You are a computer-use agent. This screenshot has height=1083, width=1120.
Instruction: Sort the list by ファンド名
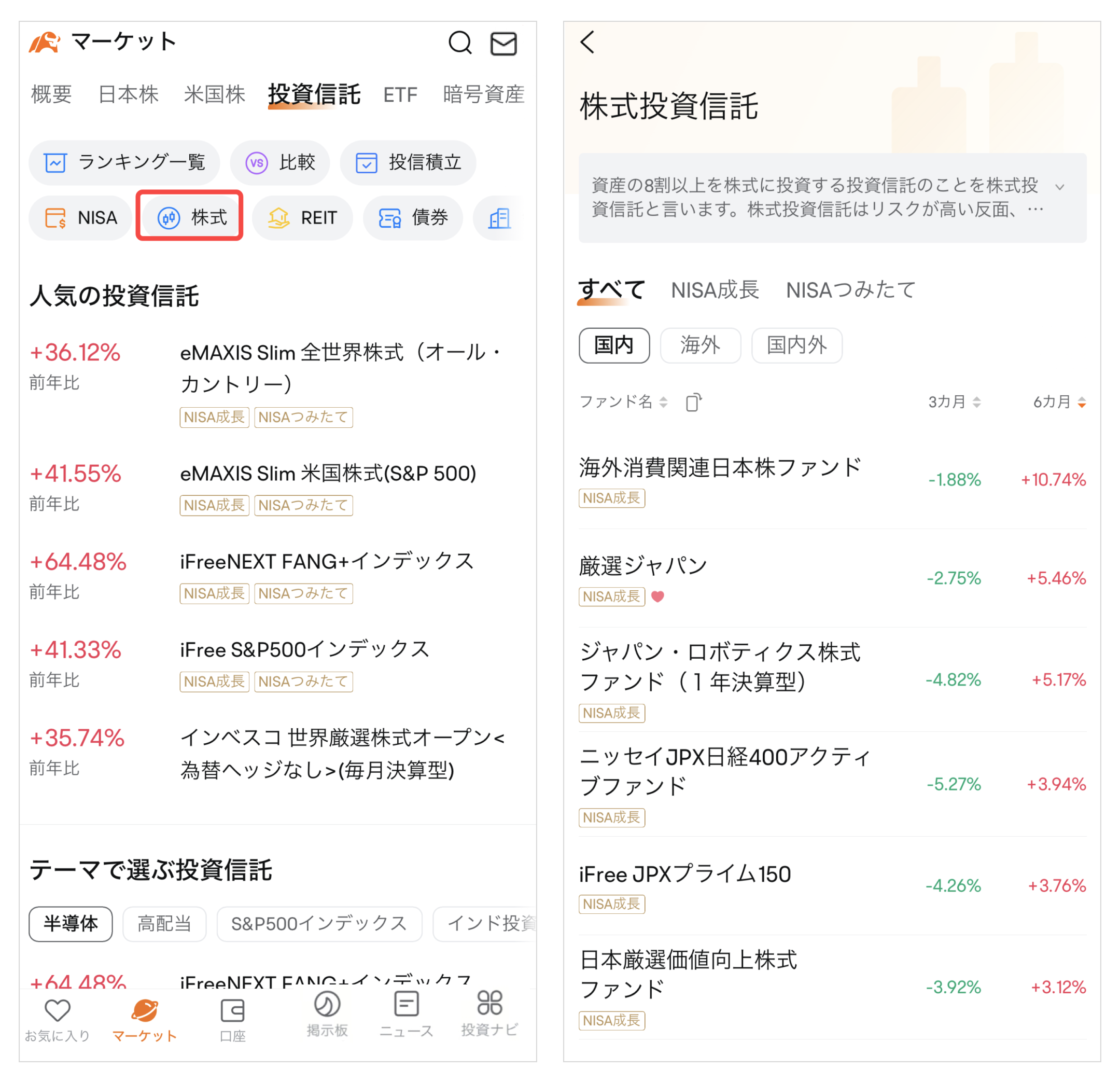623,402
